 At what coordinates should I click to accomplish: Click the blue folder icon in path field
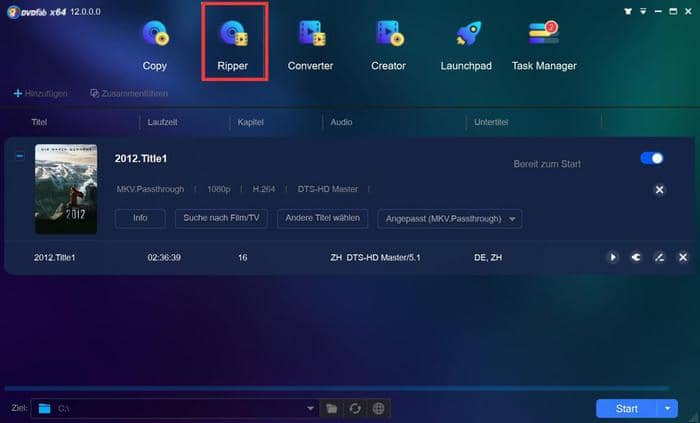click(44, 408)
